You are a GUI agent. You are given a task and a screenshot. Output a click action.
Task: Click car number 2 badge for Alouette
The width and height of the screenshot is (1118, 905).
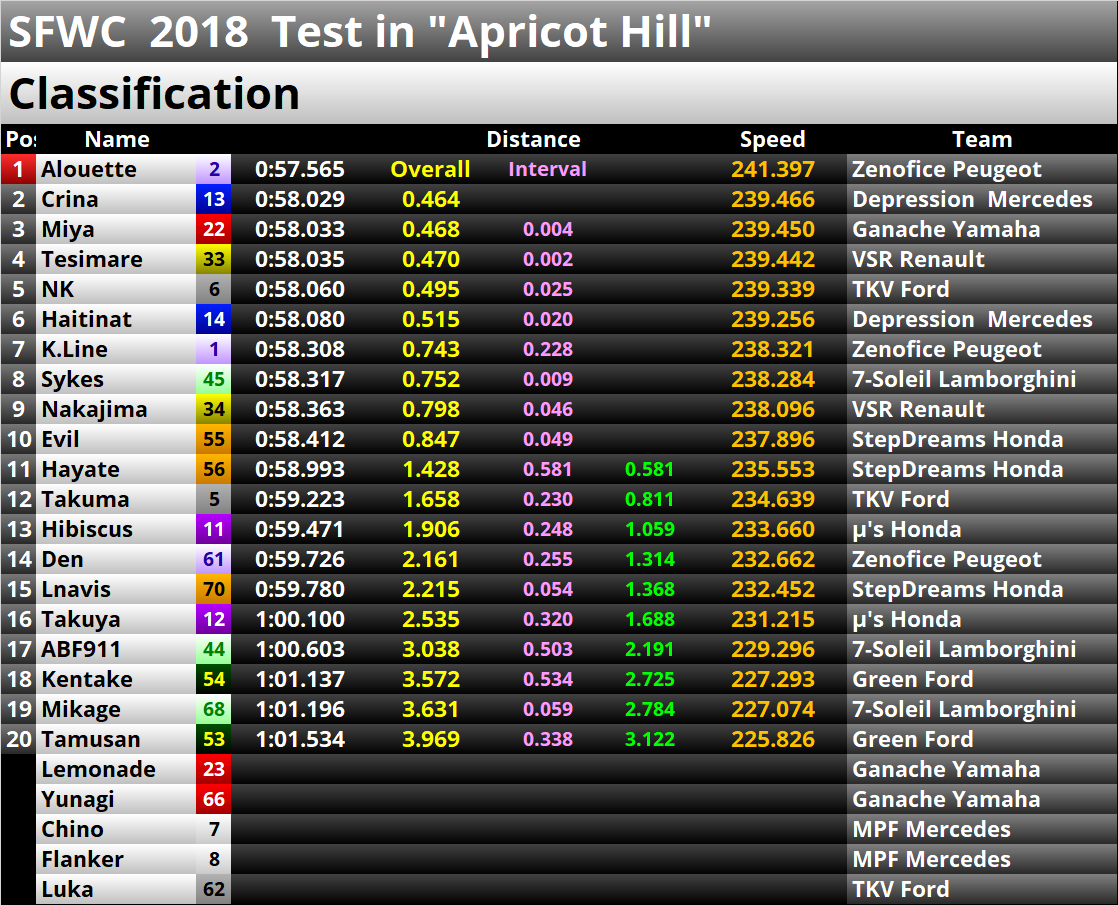(214, 170)
